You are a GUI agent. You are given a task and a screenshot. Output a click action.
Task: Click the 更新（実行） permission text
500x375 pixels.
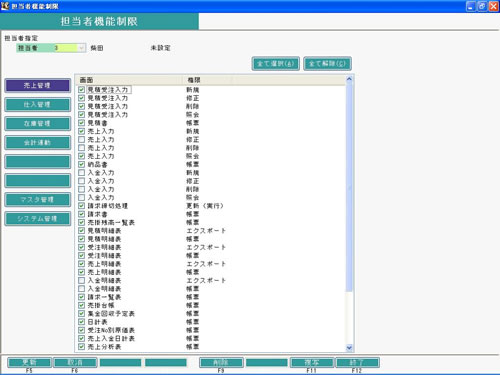pos(205,206)
